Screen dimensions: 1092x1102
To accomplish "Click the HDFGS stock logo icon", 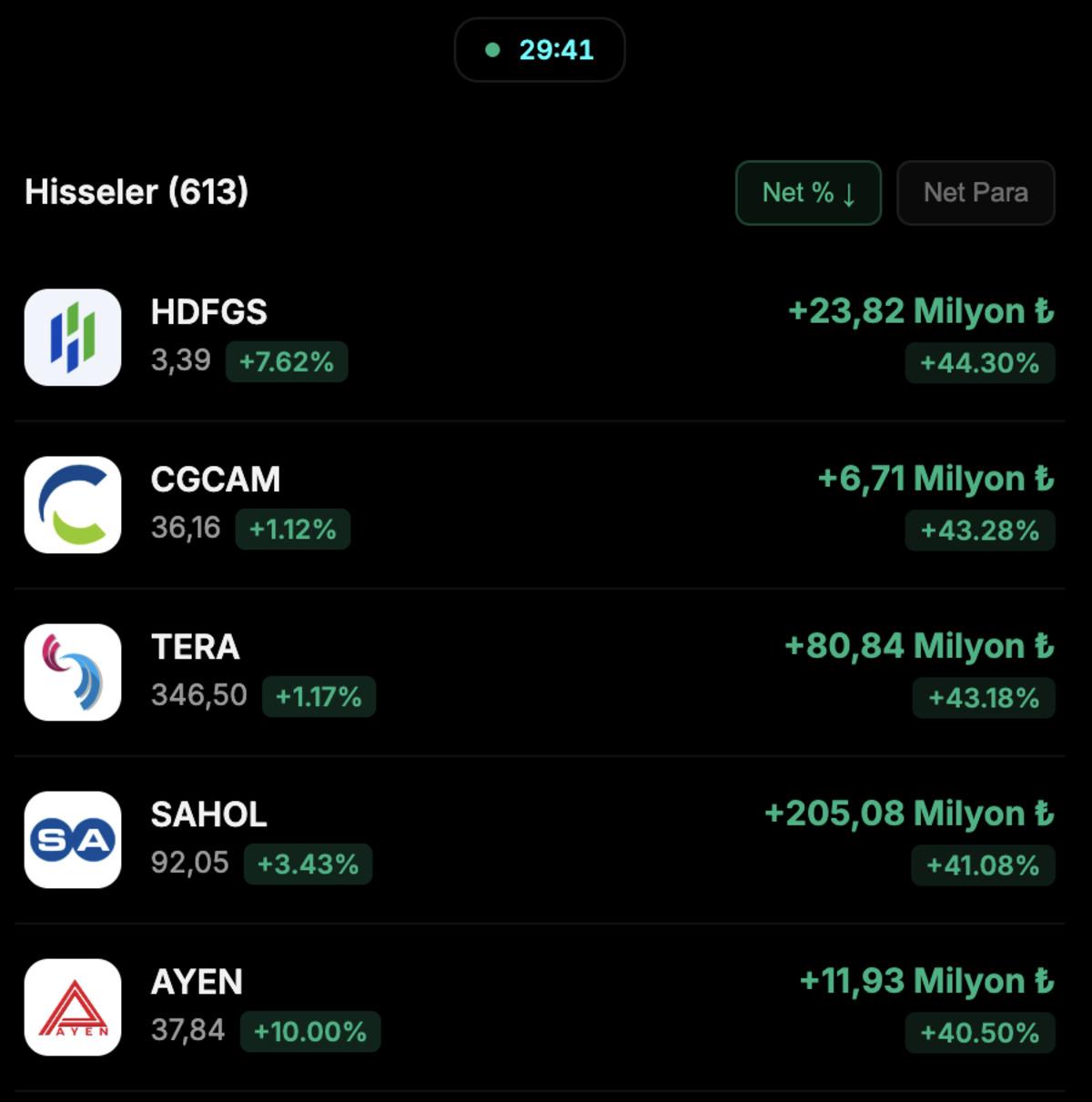I will 73,338.
